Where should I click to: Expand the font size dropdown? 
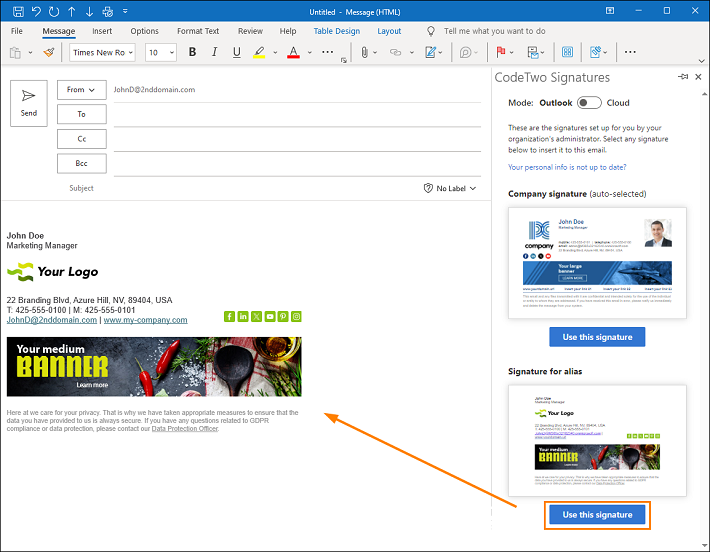click(x=172, y=53)
